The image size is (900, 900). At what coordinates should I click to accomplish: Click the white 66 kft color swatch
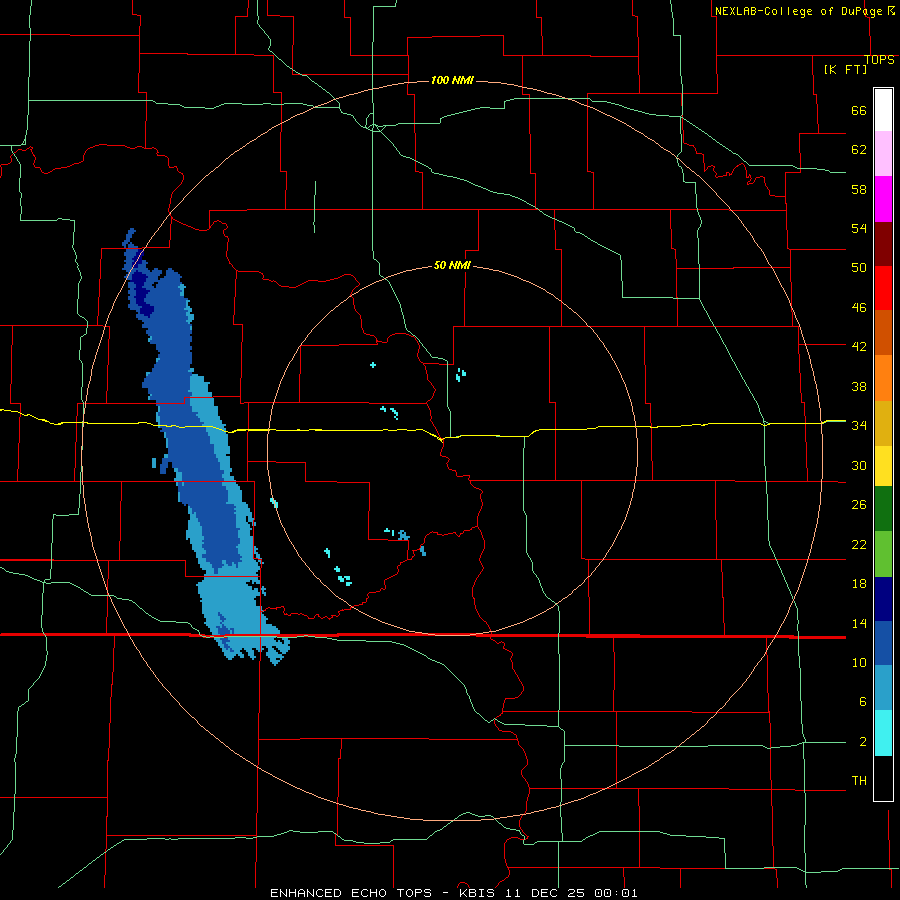[883, 110]
